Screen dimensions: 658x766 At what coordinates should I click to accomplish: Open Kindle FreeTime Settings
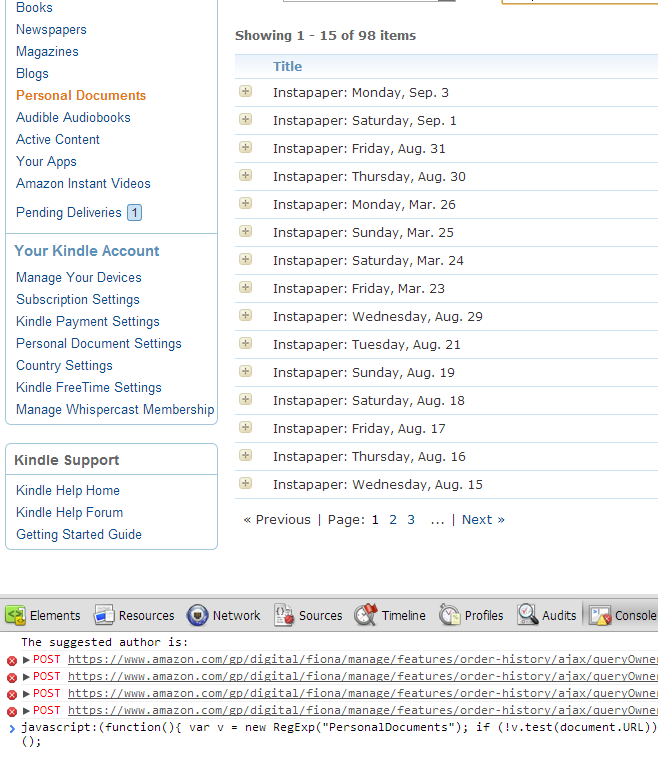[89, 387]
